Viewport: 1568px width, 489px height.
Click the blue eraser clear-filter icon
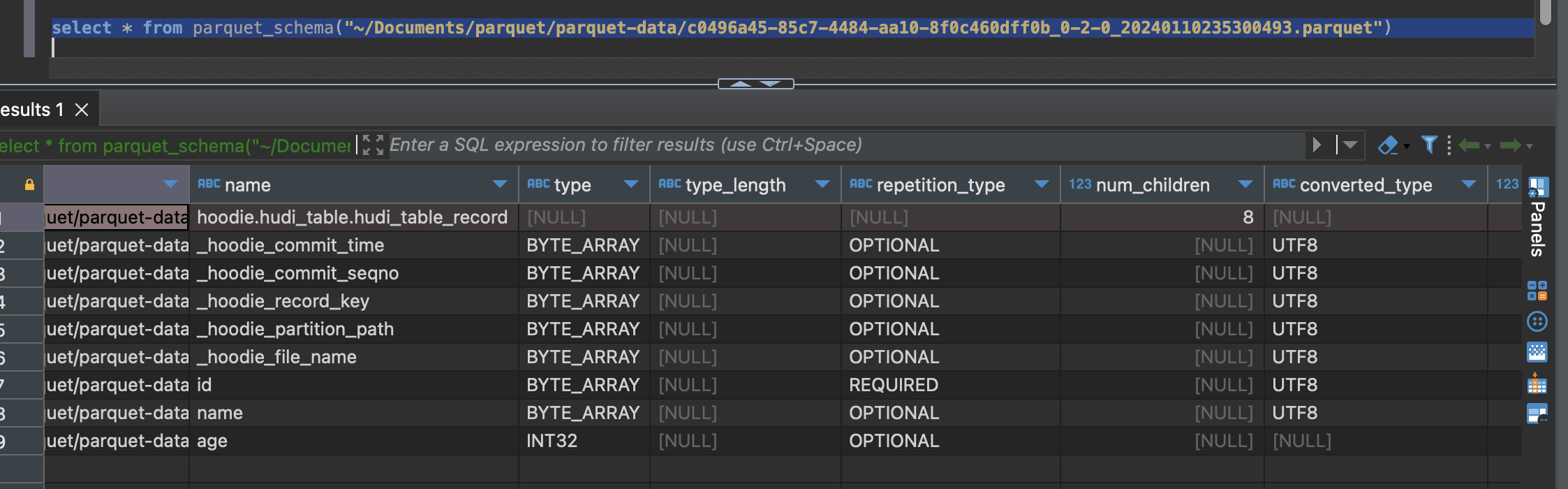pos(1388,145)
